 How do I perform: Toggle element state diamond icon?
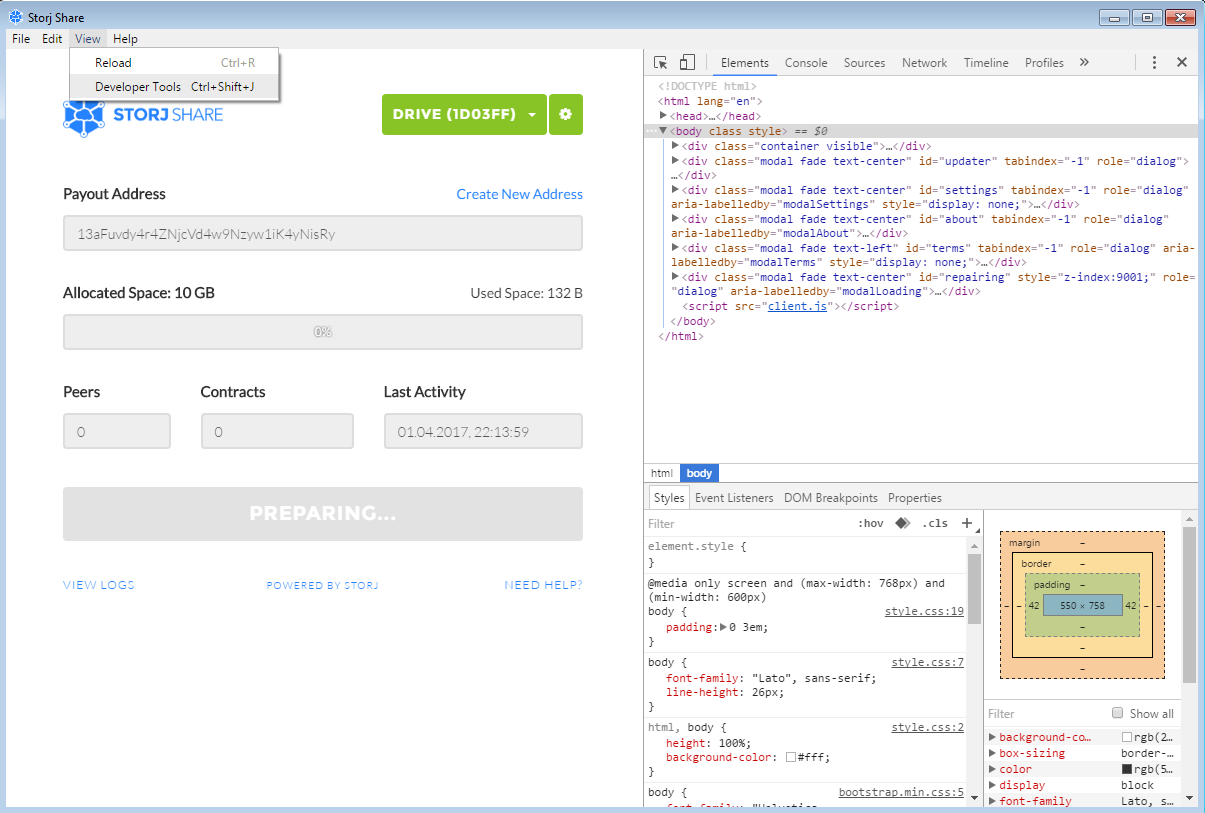[x=902, y=523]
